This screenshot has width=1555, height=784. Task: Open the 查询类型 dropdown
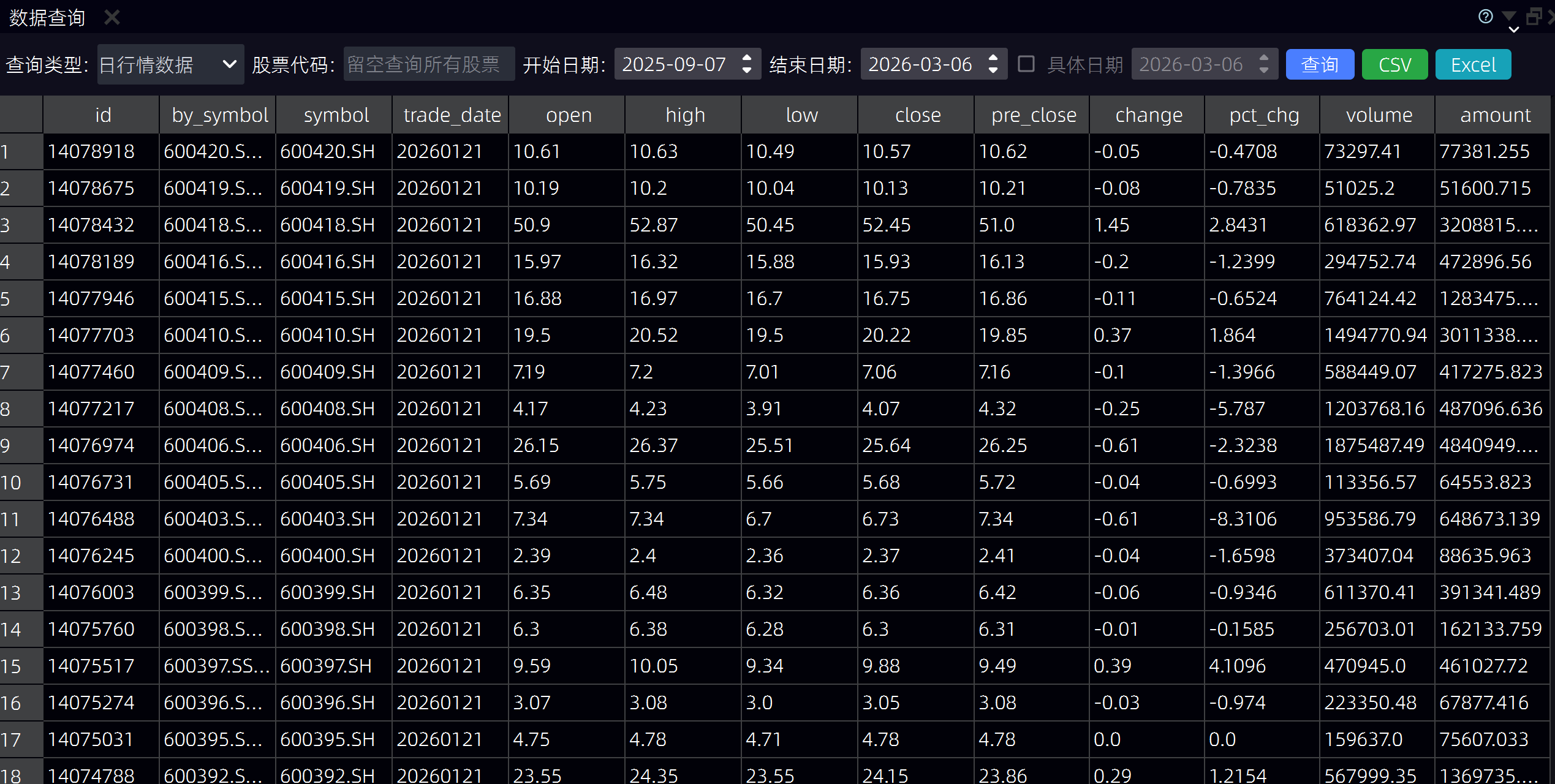coord(170,64)
